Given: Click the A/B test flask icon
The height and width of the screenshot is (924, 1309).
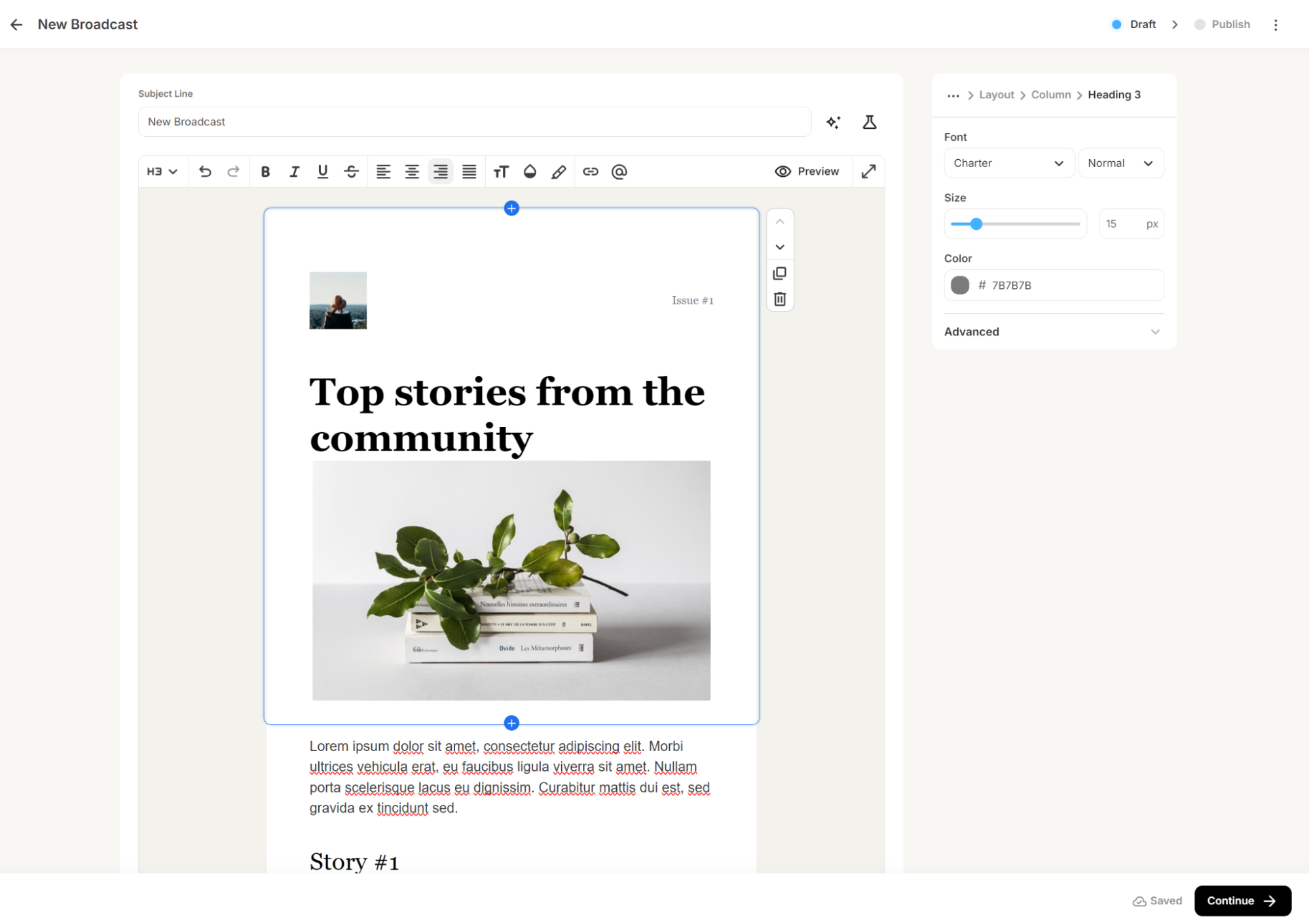Looking at the screenshot, I should tap(869, 122).
